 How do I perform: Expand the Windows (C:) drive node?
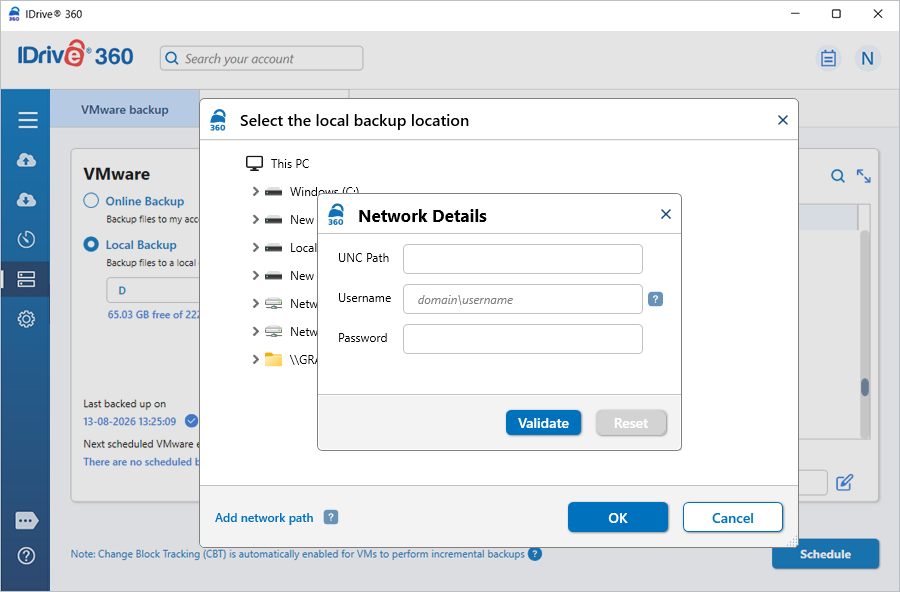click(255, 191)
